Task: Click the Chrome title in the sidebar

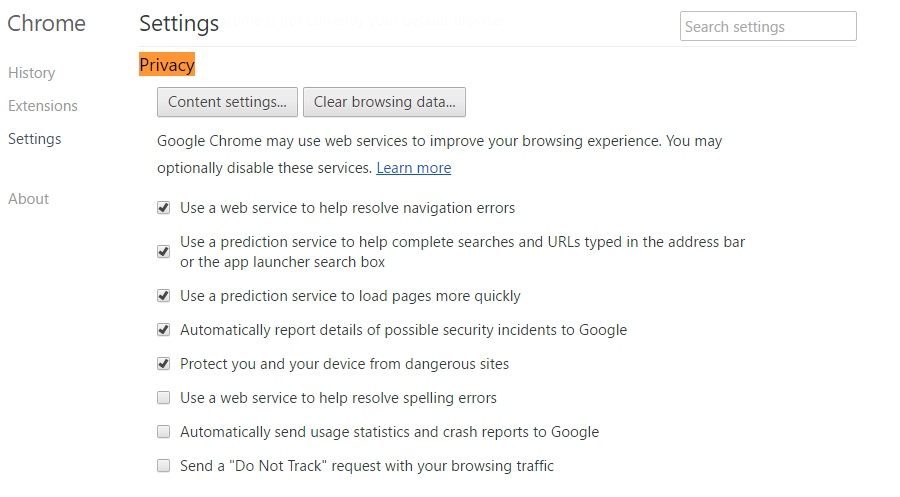Action: pyautogui.click(x=46, y=24)
